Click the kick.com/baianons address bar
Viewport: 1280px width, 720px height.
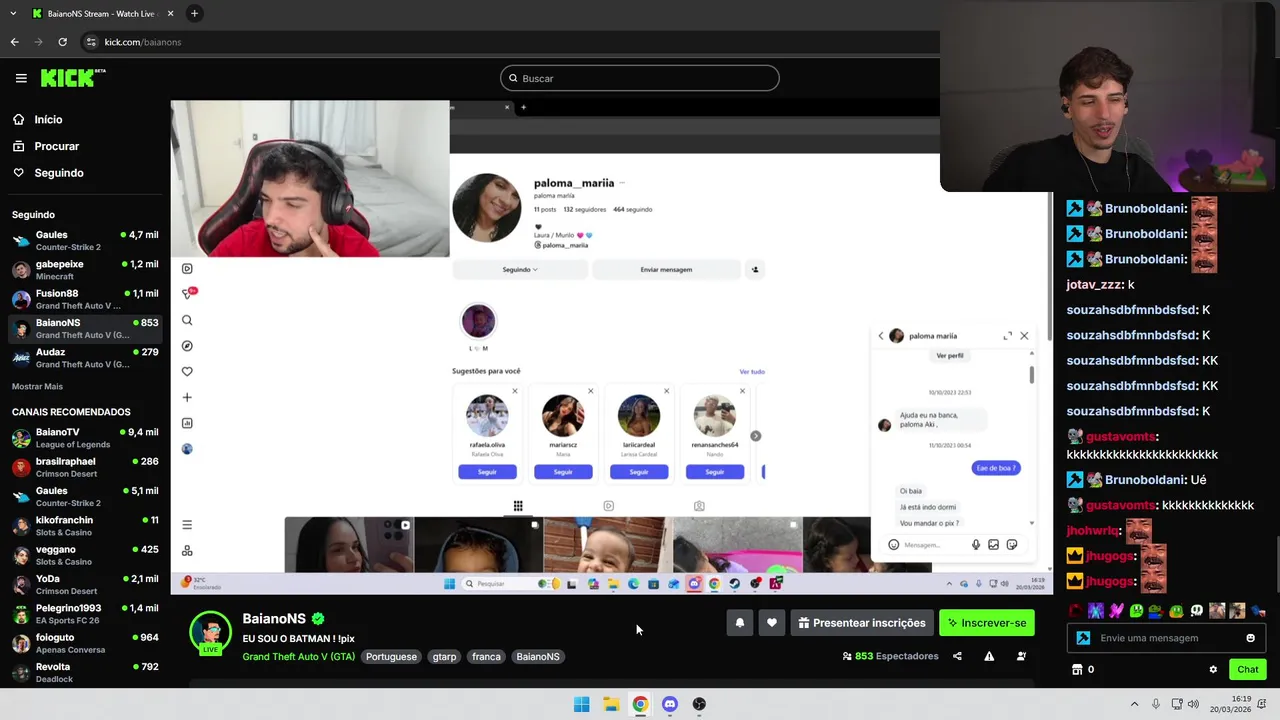142,42
